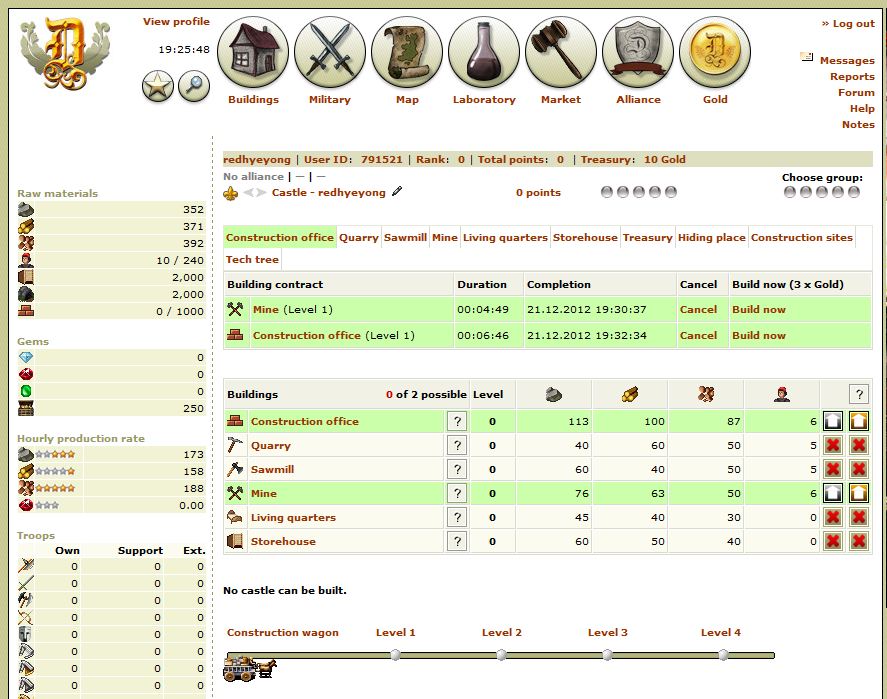Select first circle beside 0 points
Image resolution: width=887 pixels, height=699 pixels.
(606, 192)
